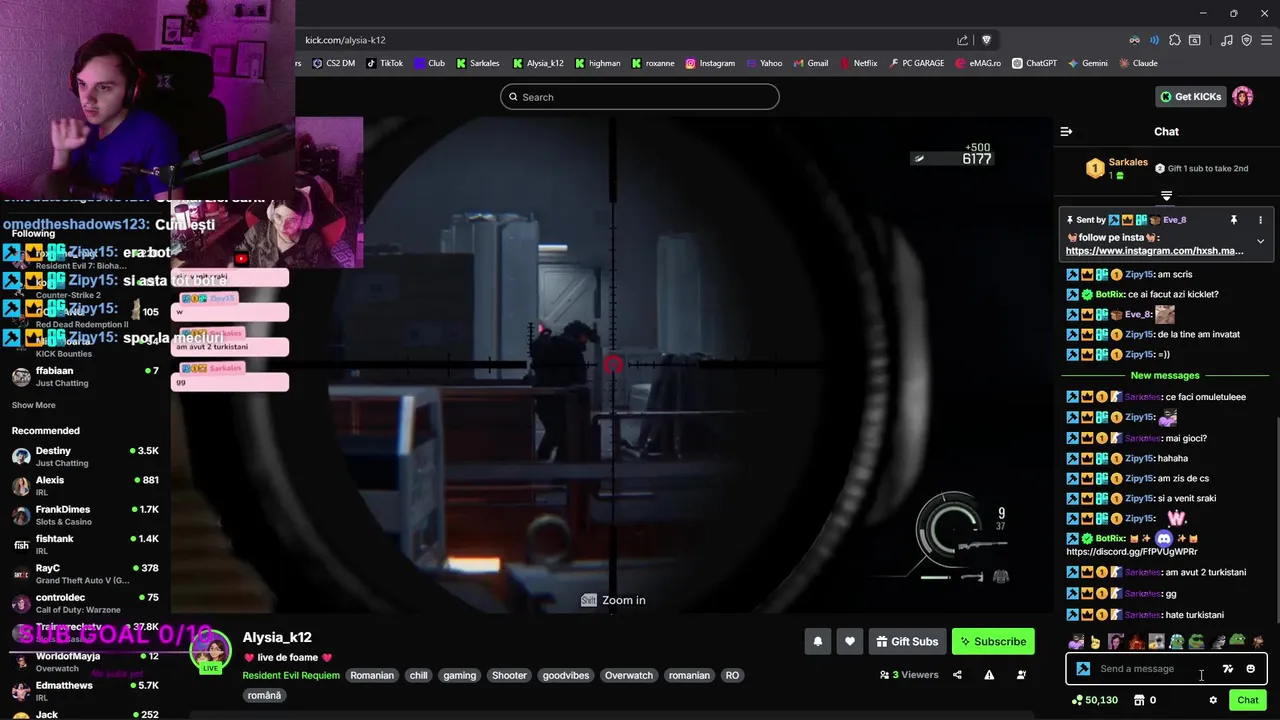Open chat identity badge in message box
The height and width of the screenshot is (720, 1280).
1083,669
